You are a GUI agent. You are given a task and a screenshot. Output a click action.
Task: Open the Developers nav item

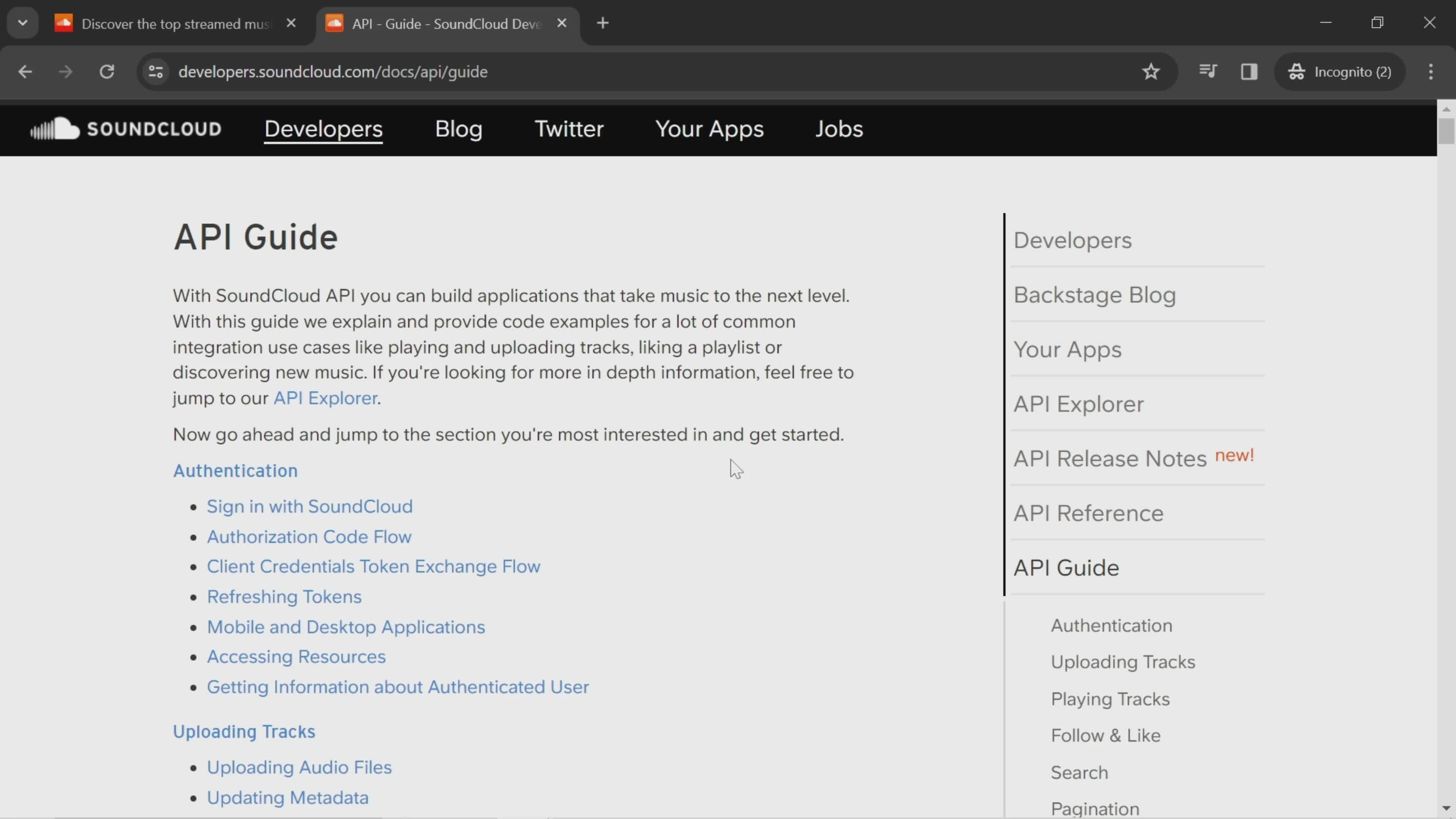pos(323,129)
